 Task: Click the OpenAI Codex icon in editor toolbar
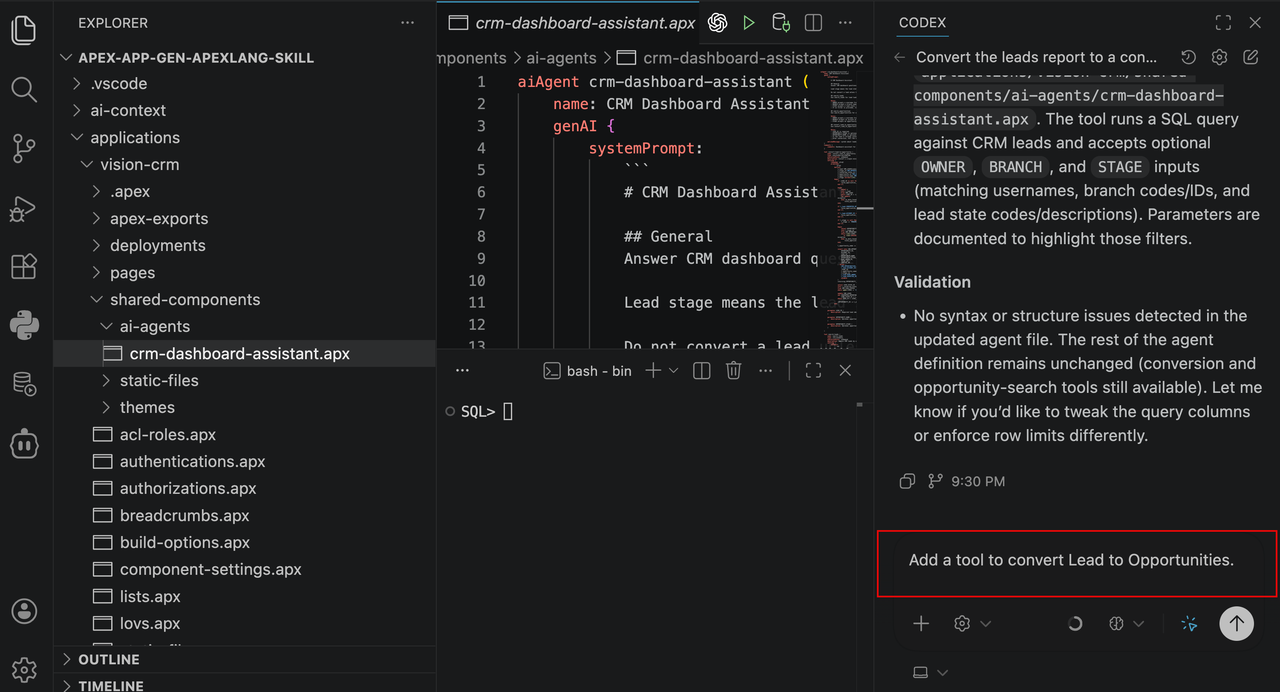[x=717, y=22]
